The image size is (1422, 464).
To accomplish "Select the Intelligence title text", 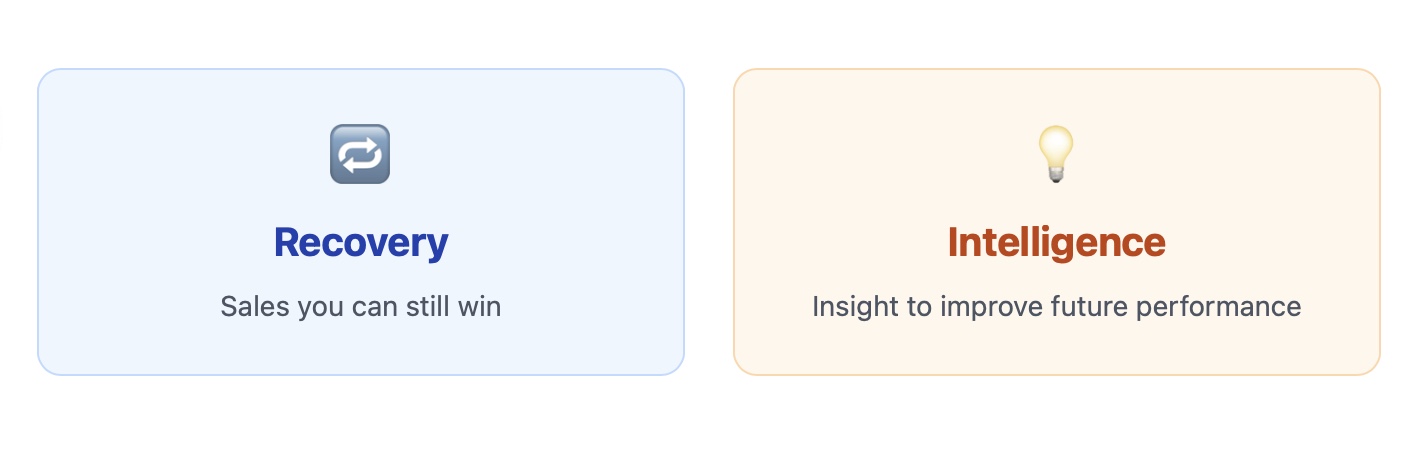I will [x=1056, y=242].
